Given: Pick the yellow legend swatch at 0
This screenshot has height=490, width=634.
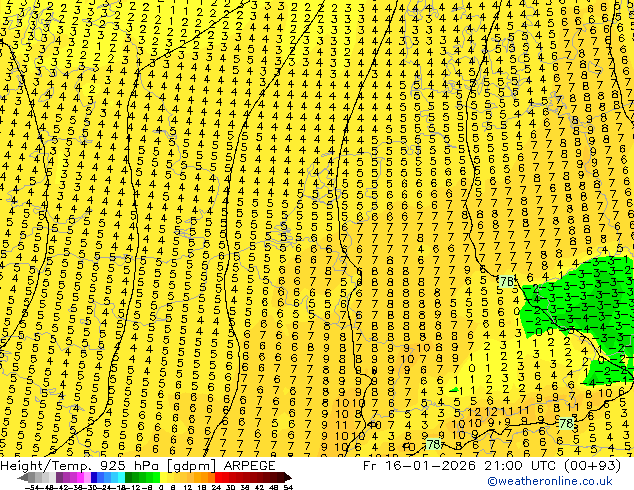Looking at the screenshot, I should tap(163, 477).
